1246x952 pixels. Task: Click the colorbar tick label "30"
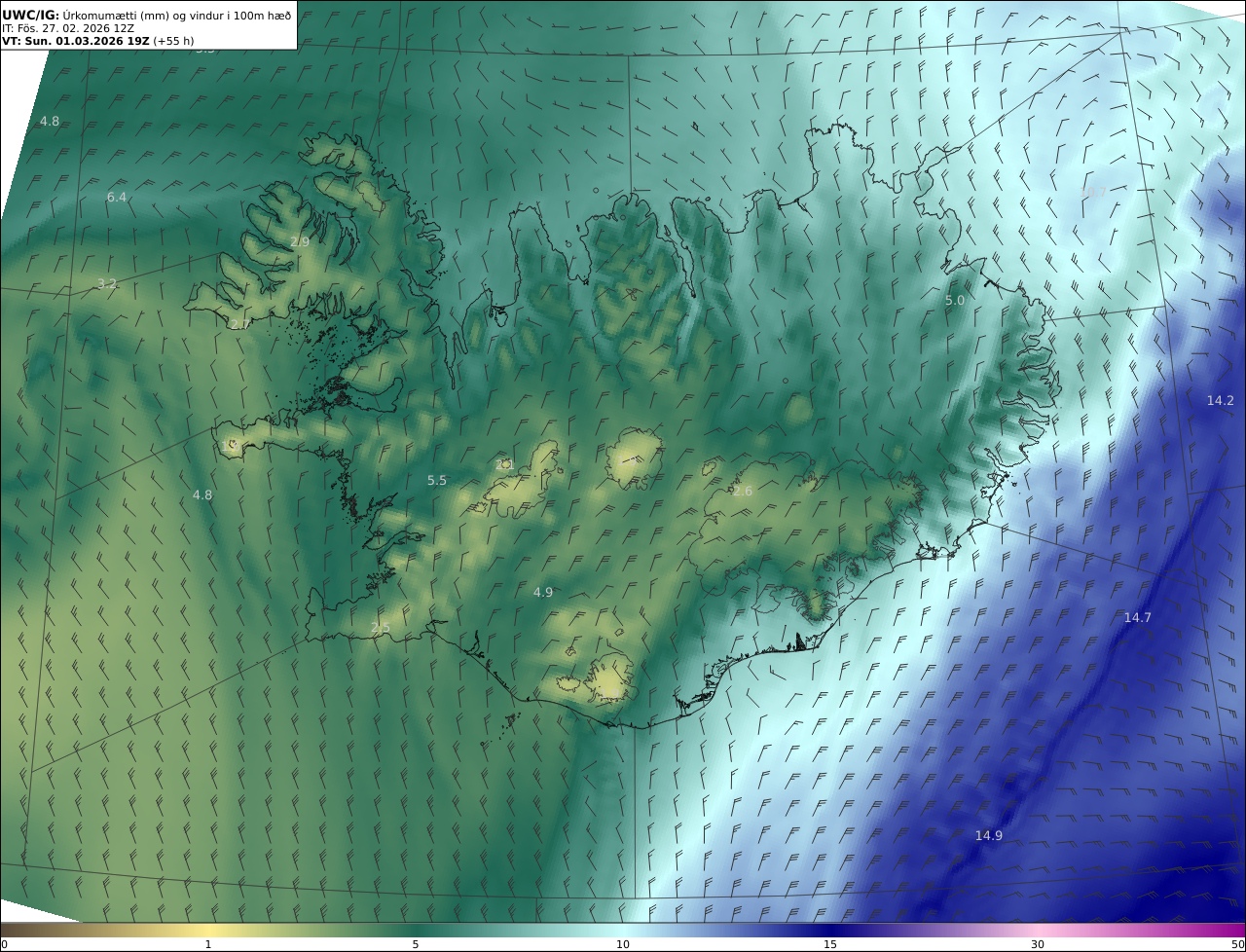pyautogui.click(x=1038, y=944)
